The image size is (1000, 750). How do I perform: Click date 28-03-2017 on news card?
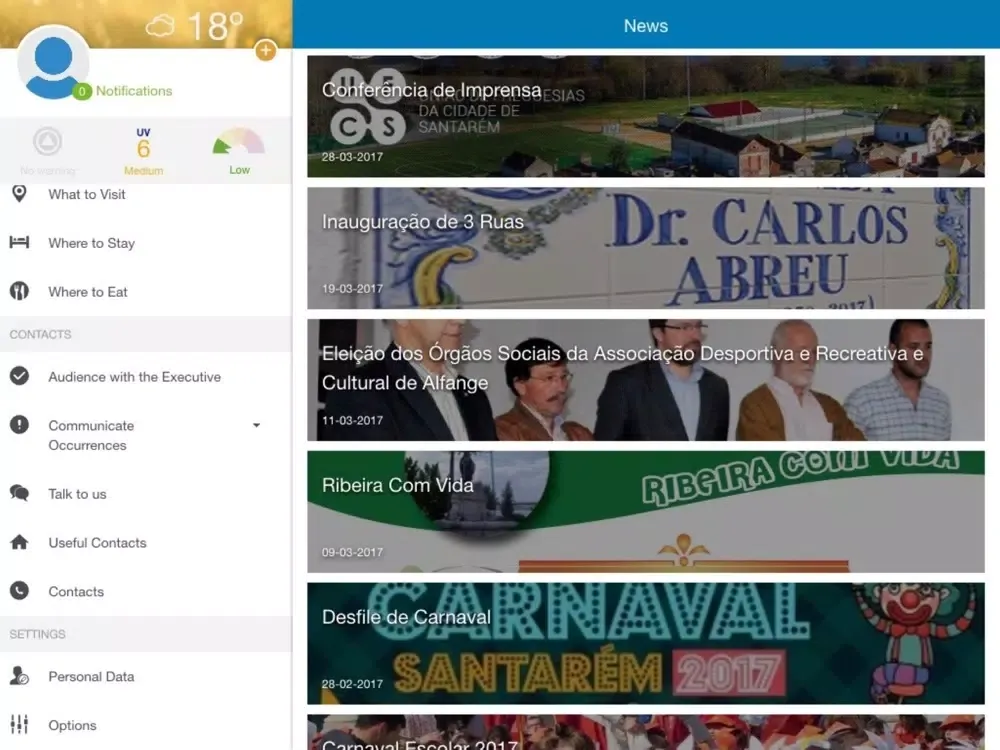click(x=352, y=157)
